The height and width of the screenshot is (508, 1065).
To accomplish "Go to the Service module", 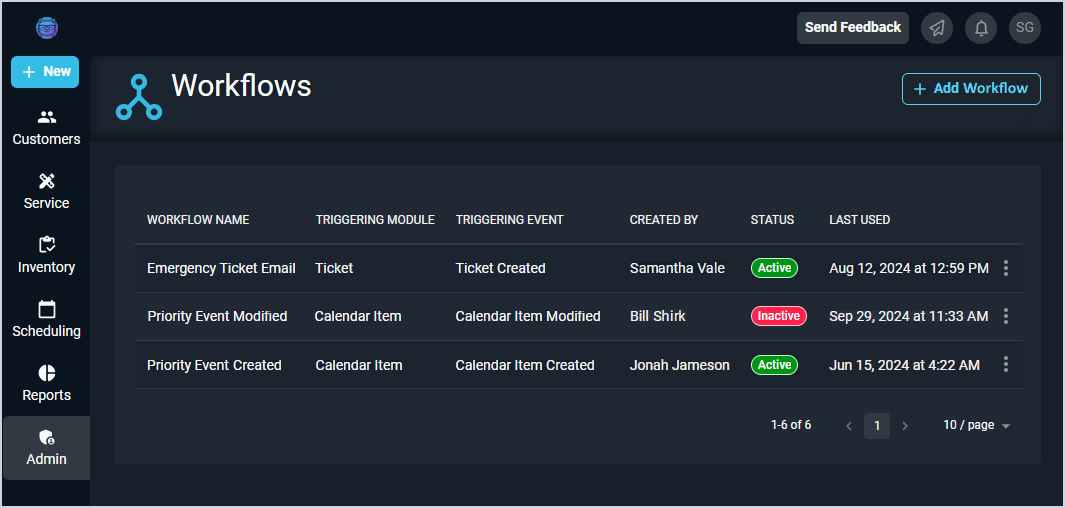I will pyautogui.click(x=46, y=191).
